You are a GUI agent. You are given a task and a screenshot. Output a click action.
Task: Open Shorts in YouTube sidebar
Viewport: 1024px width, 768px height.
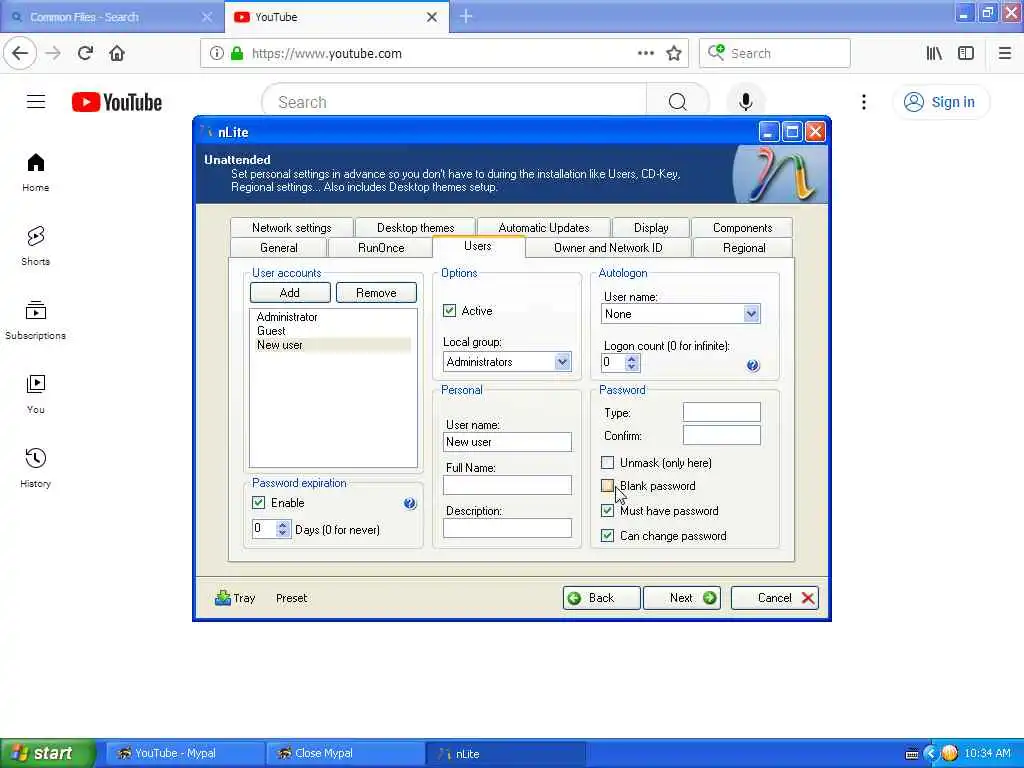pos(36,246)
